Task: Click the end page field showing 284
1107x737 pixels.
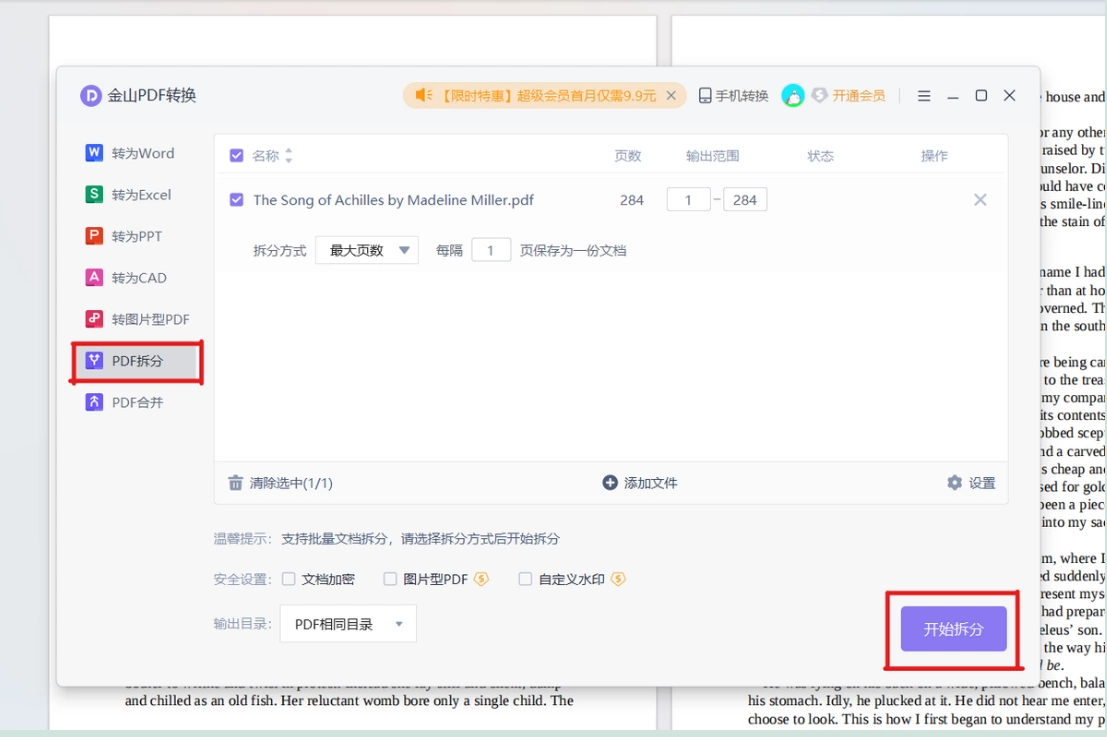Action: pos(745,200)
